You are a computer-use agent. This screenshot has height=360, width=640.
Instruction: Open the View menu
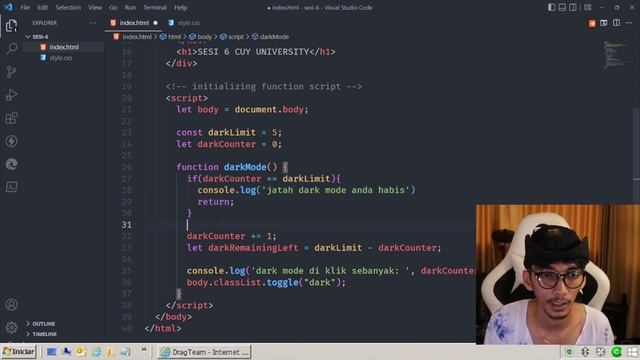tap(95, 7)
